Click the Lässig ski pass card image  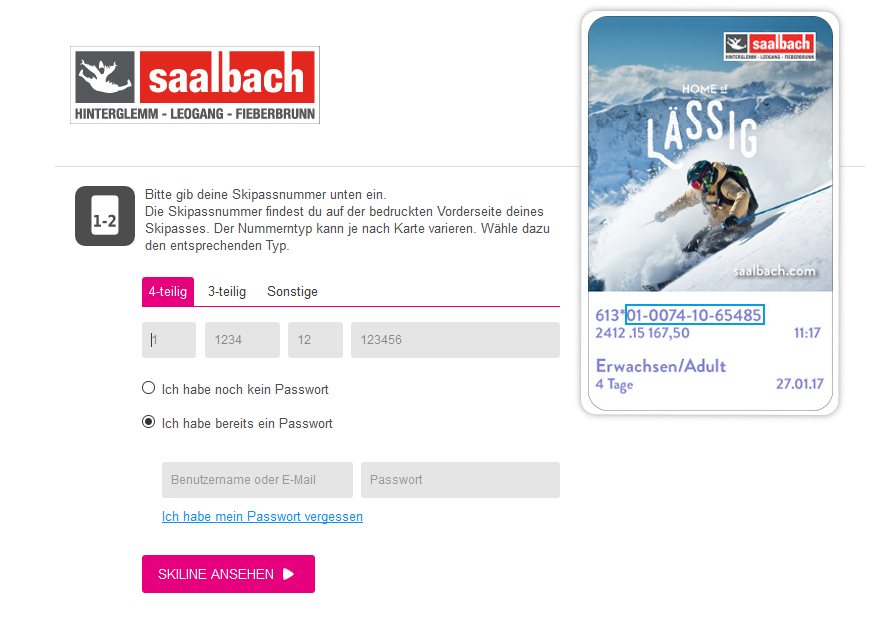pos(710,213)
